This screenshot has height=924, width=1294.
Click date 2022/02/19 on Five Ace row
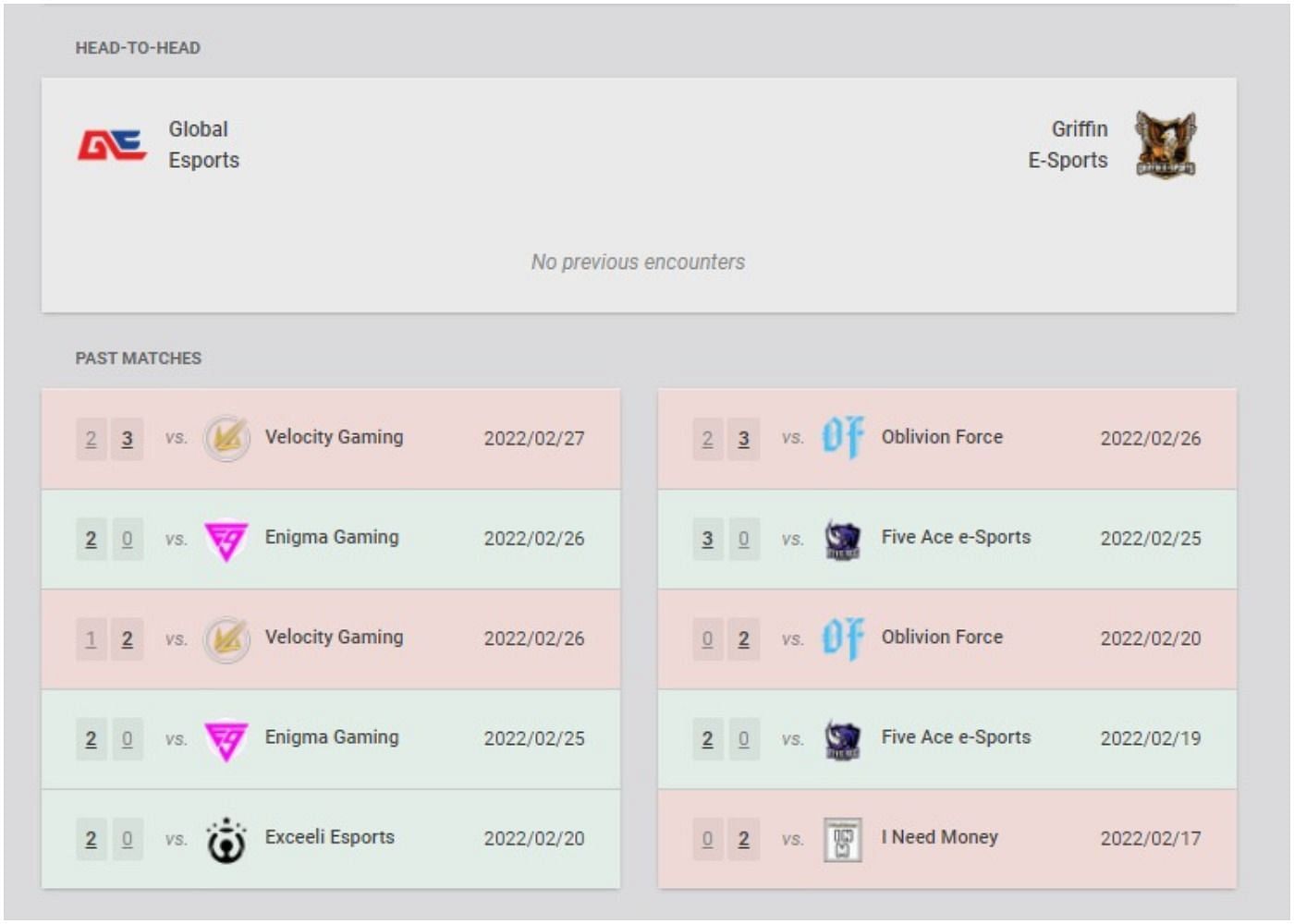[1151, 738]
